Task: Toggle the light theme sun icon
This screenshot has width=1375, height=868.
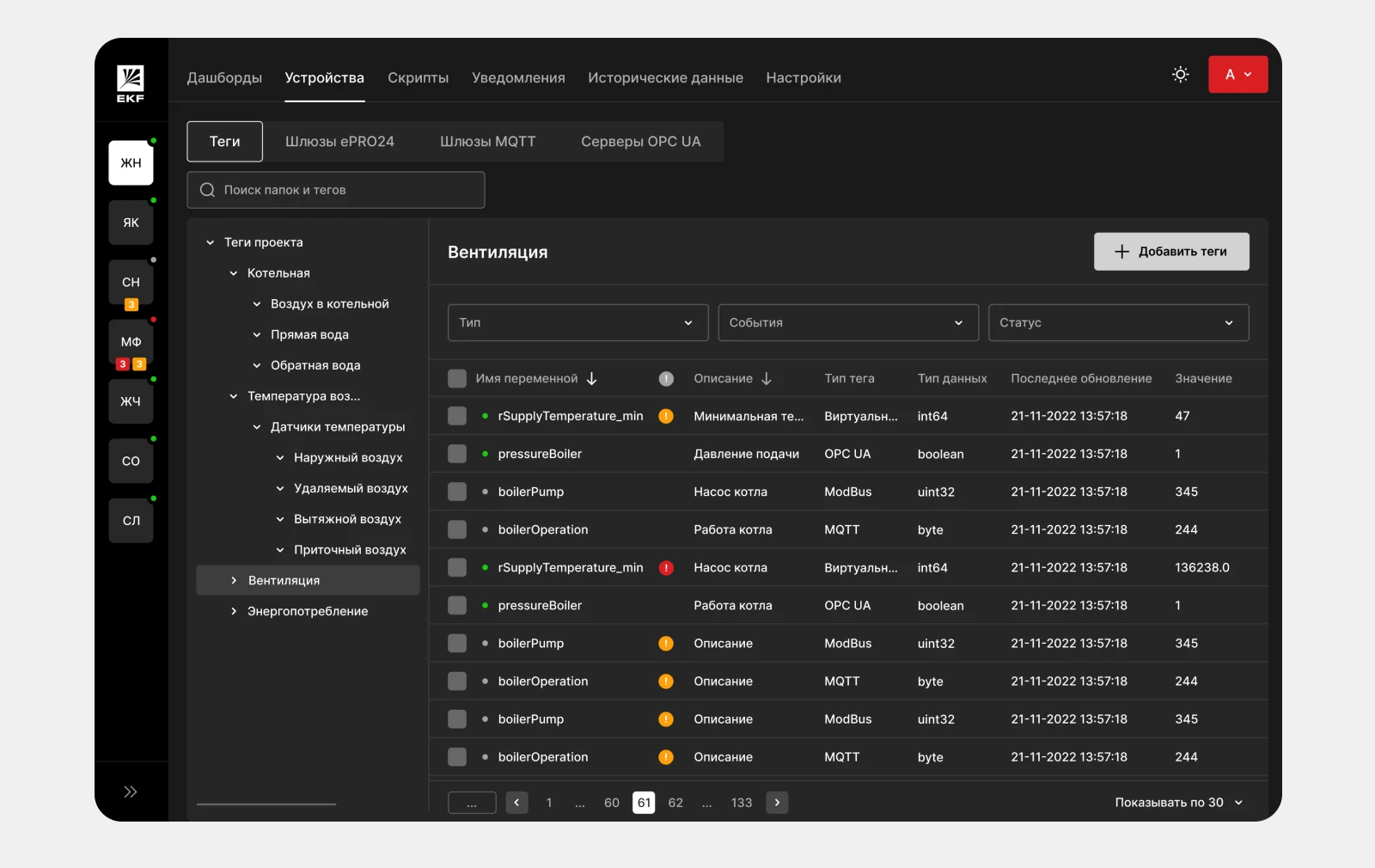Action: (x=1180, y=75)
